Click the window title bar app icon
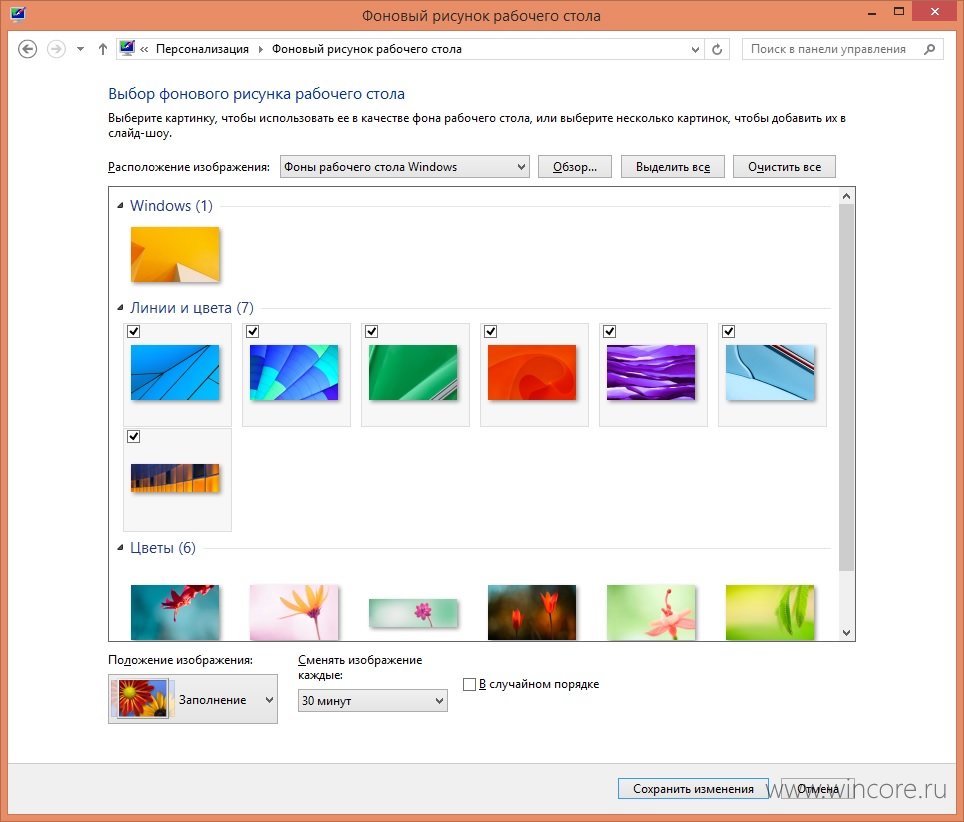964x822 pixels. (x=18, y=14)
